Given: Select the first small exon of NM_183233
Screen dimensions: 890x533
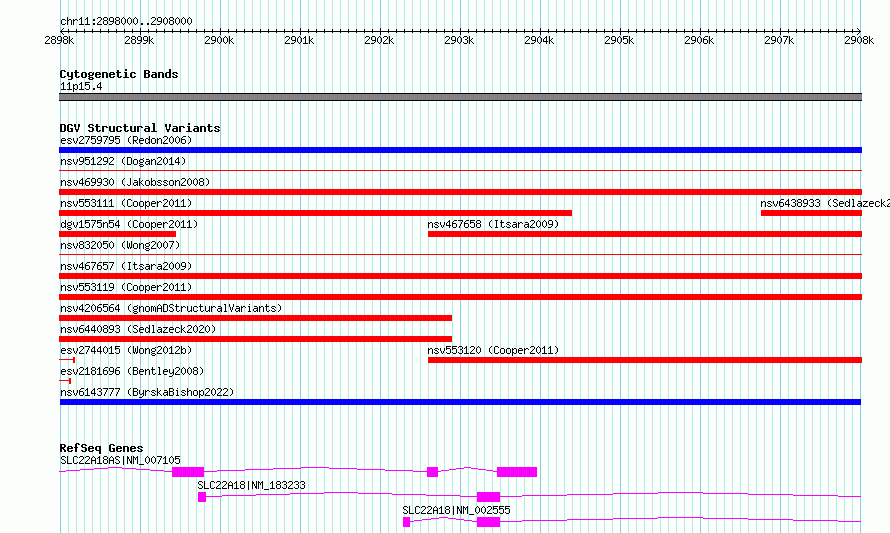Looking at the screenshot, I should pyautogui.click(x=202, y=497).
